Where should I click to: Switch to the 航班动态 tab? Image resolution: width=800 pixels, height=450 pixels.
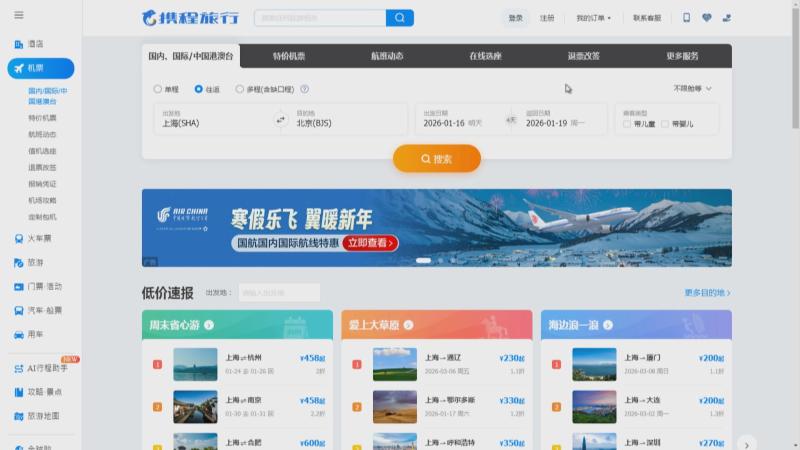click(x=387, y=56)
